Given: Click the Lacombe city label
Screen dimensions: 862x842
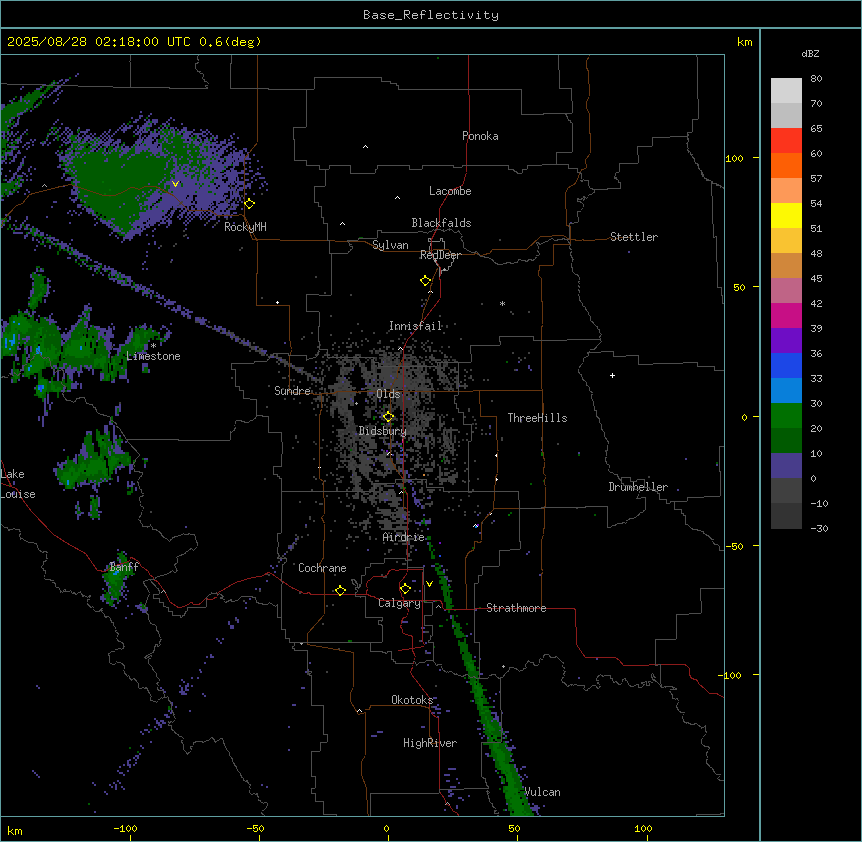Looking at the screenshot, I should point(450,191).
